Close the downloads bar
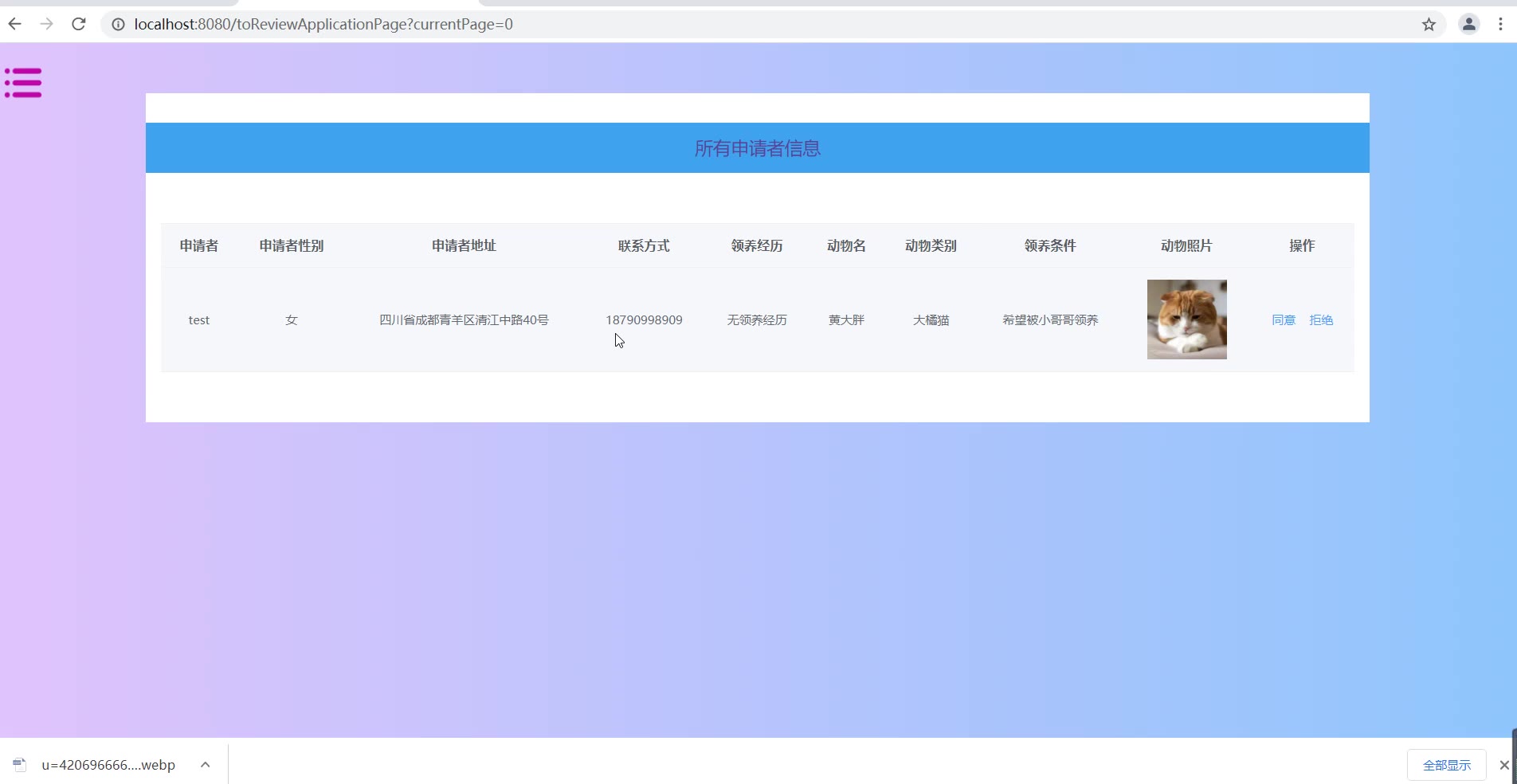The width and height of the screenshot is (1517, 784). [x=1503, y=765]
